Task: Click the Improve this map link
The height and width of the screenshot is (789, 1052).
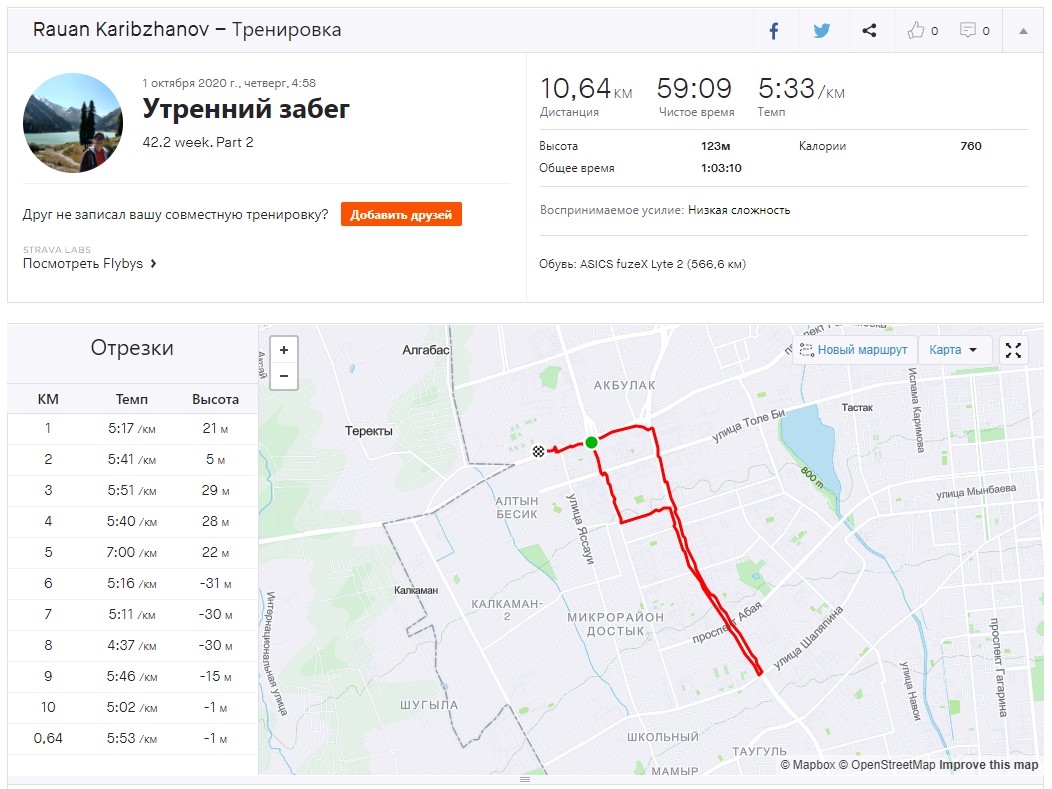Action: [x=988, y=765]
